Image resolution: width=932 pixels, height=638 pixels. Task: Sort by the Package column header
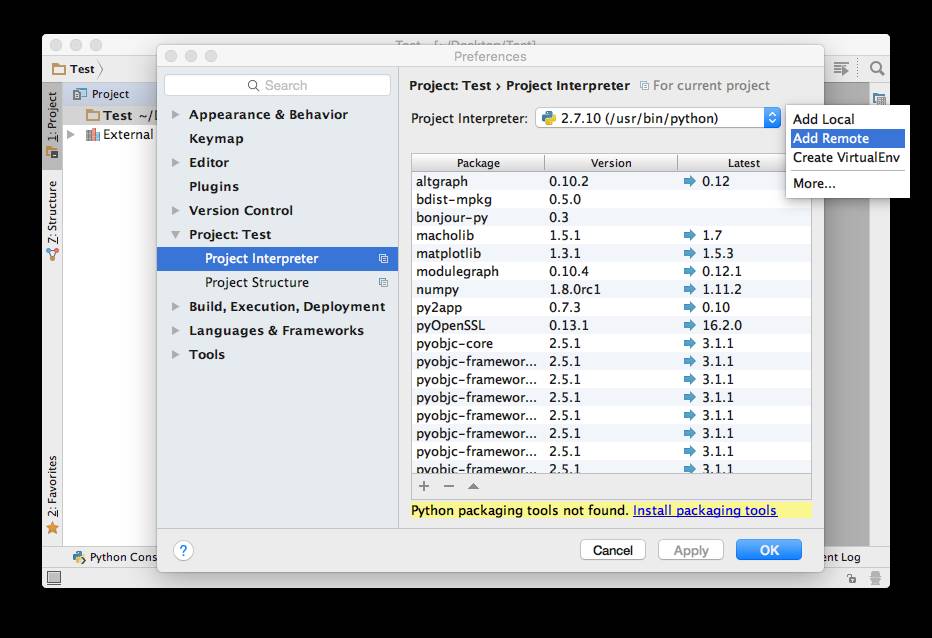point(478,162)
